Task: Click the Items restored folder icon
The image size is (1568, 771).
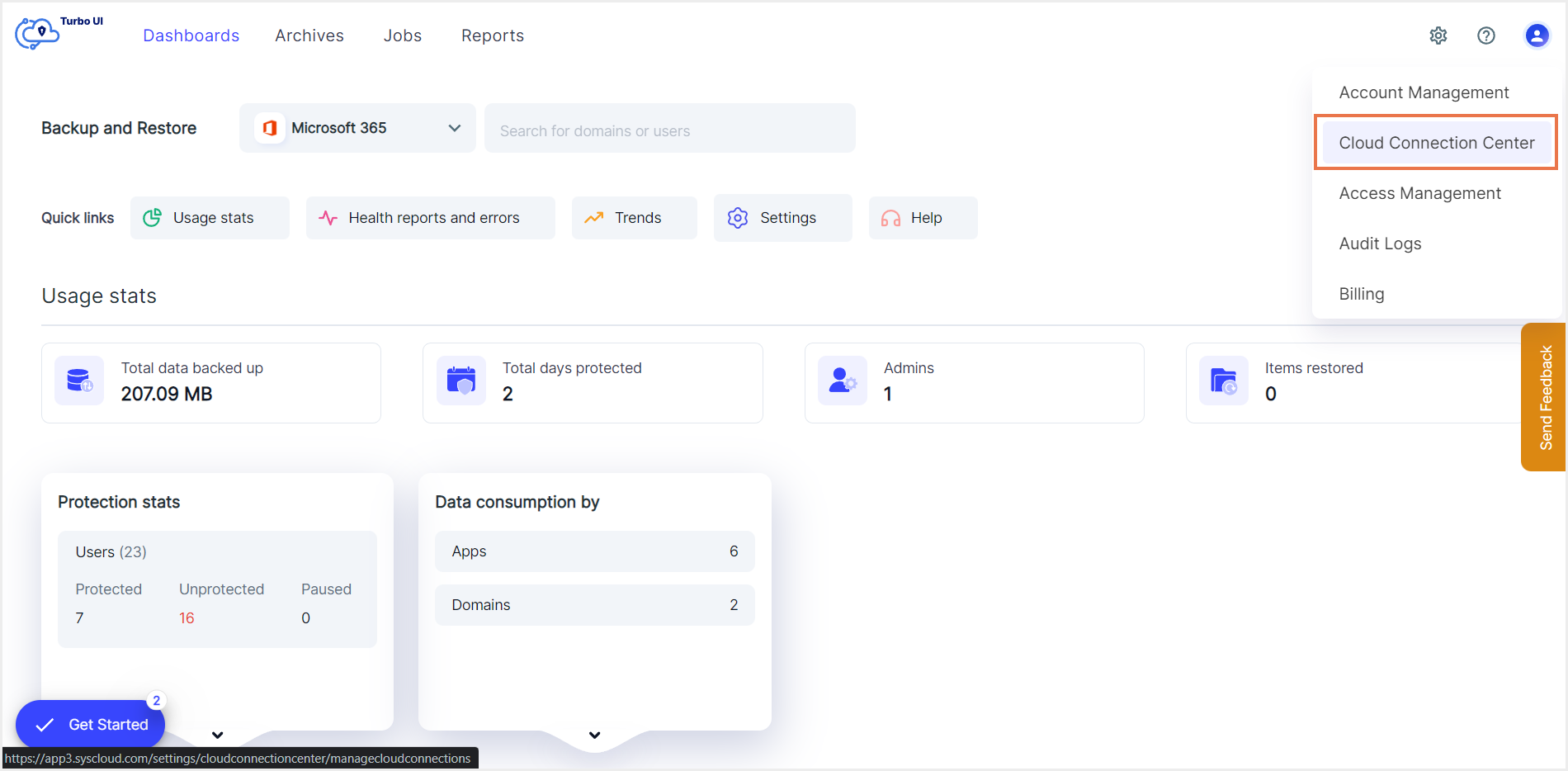Action: 1223,381
